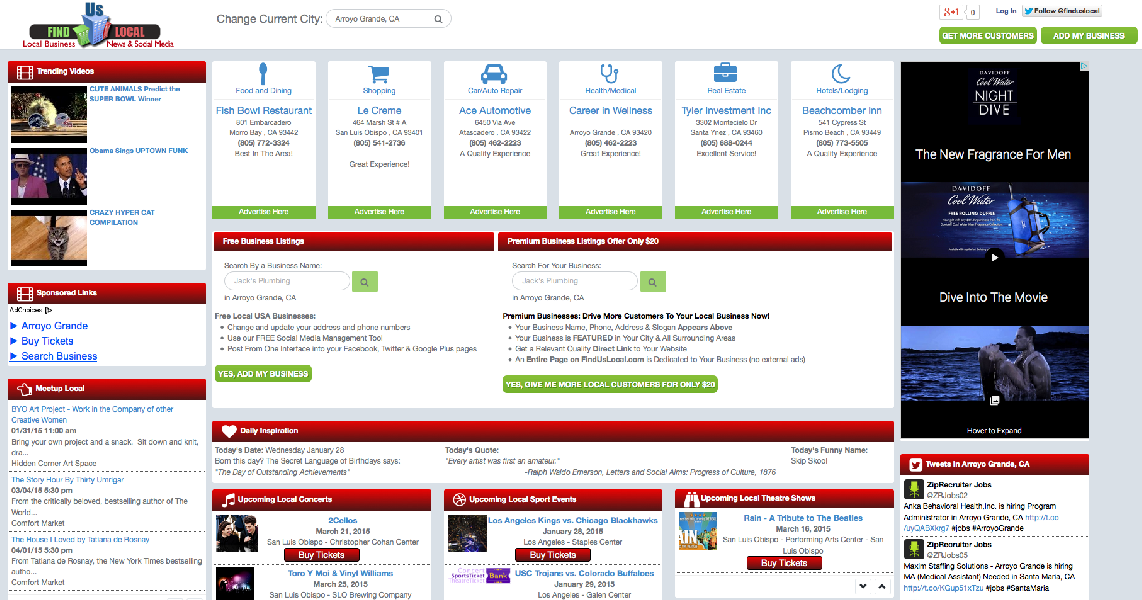The image size is (1142, 600).
Task: Click Premium Business Listings green search button
Action: pos(653,282)
